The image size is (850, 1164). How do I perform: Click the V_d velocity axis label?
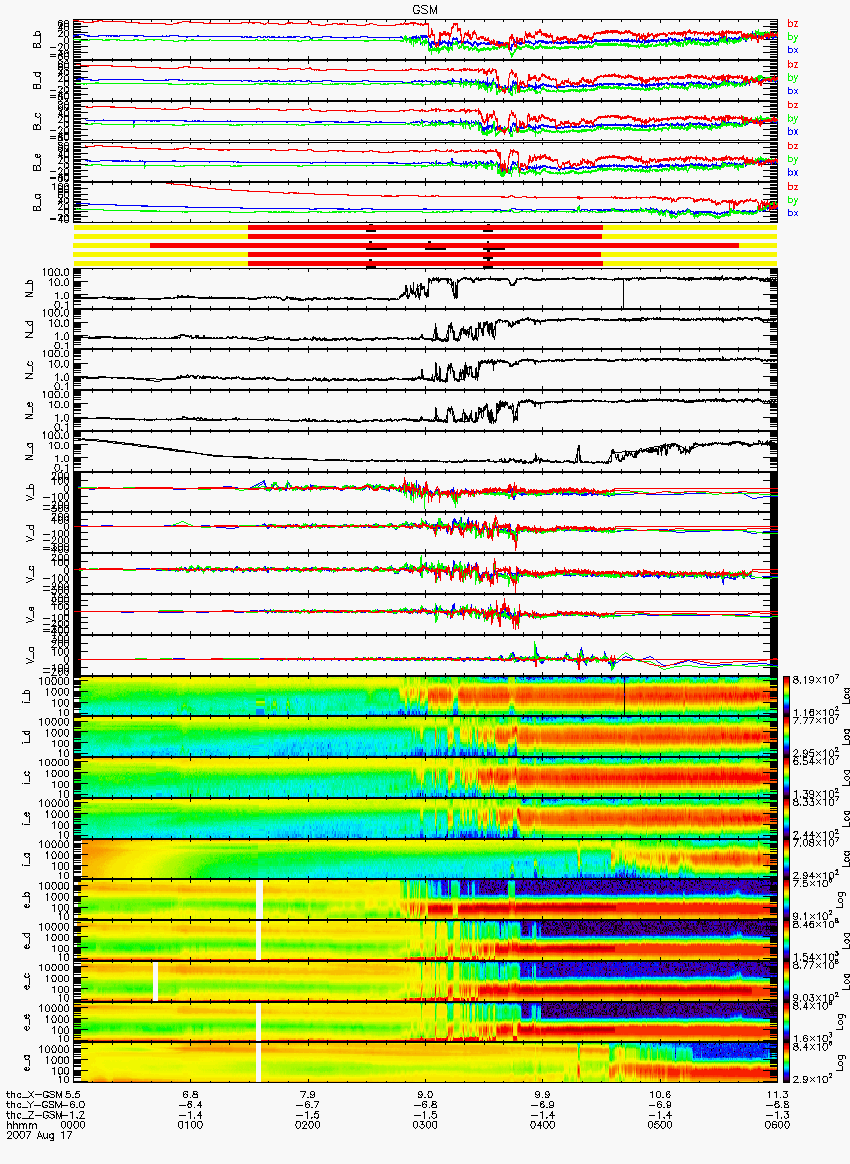coord(31,532)
